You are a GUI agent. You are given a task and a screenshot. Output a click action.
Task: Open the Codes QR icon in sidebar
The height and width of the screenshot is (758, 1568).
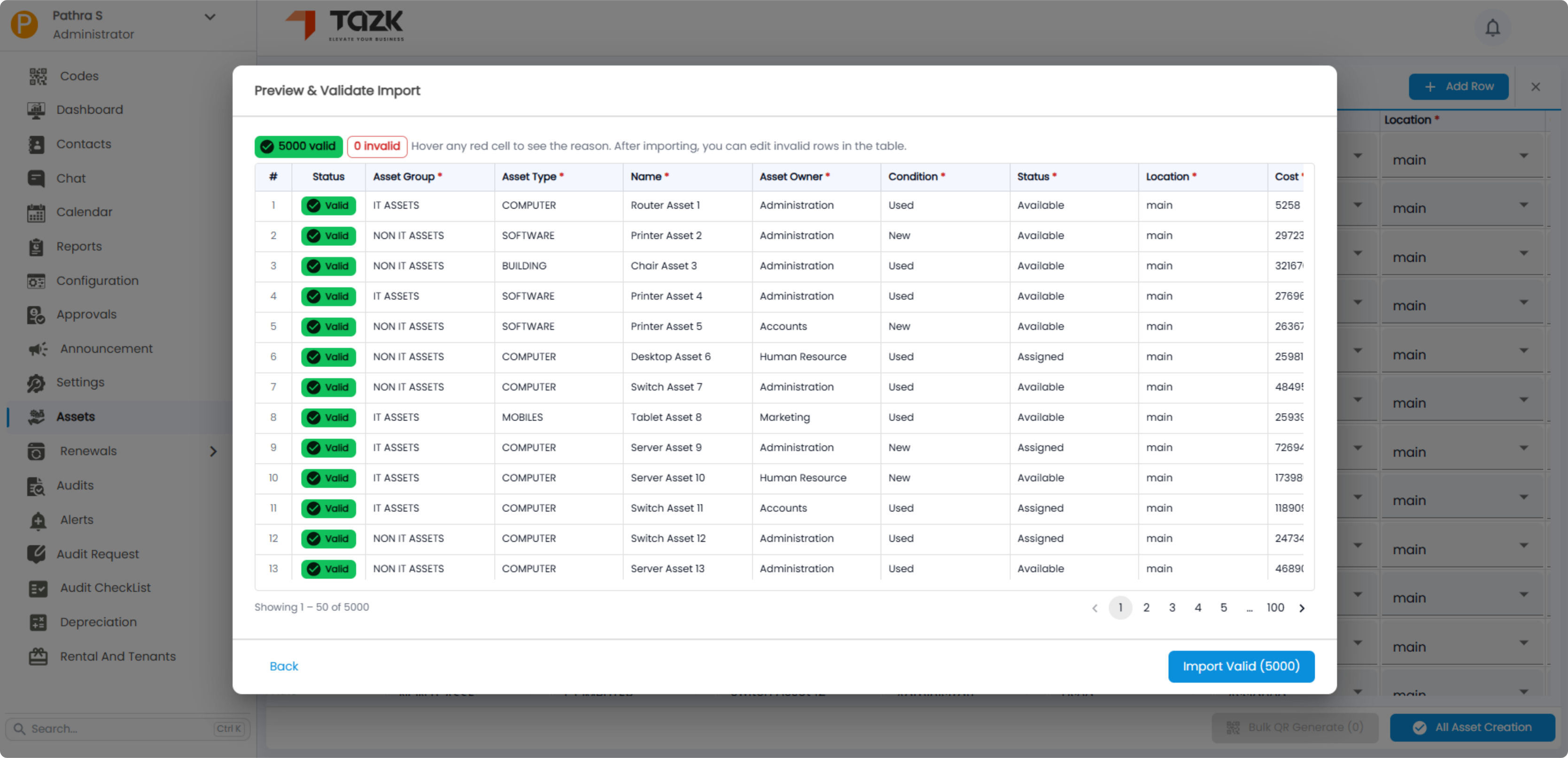[x=38, y=76]
